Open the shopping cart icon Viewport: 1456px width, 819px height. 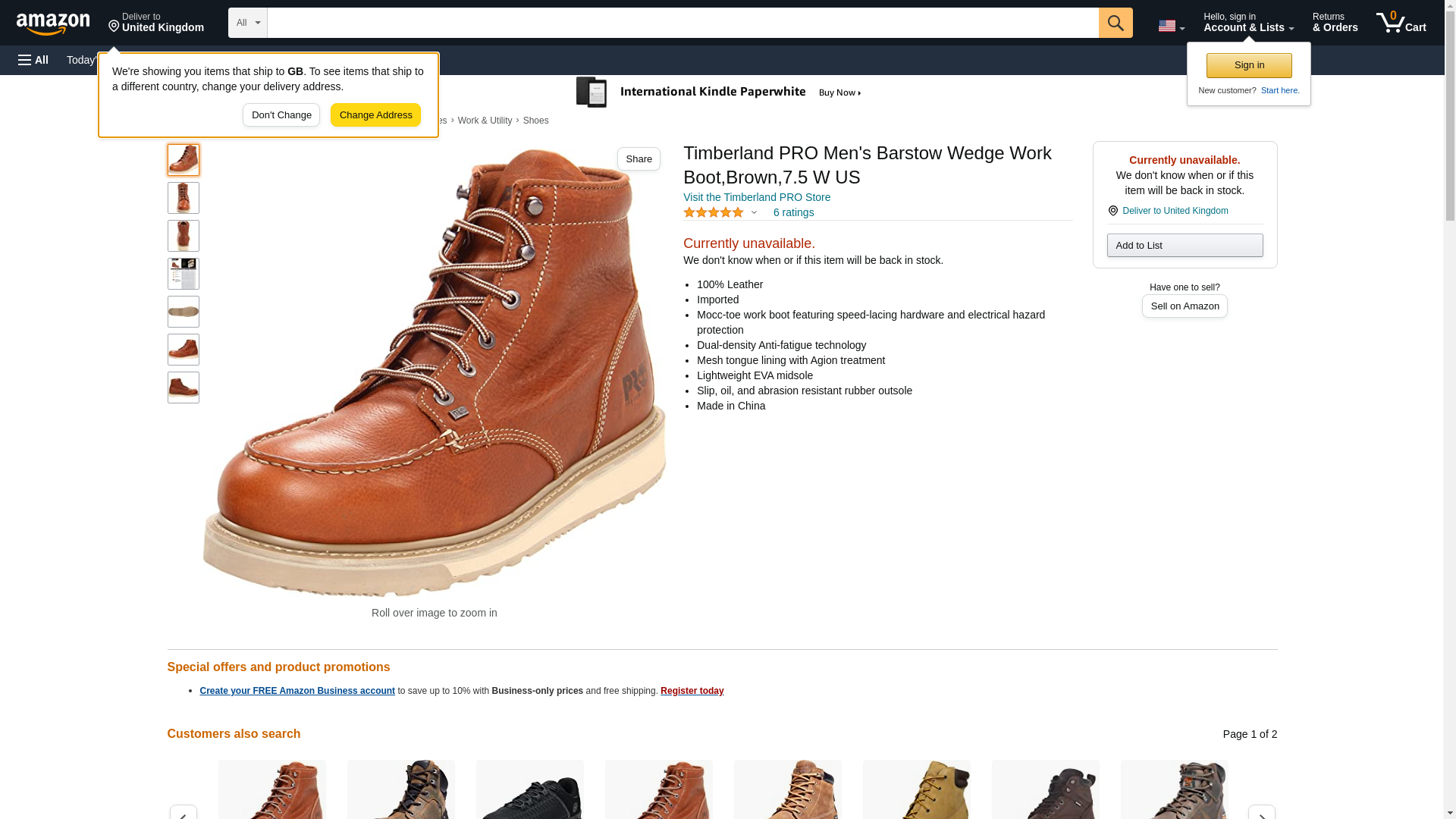pos(1401,23)
